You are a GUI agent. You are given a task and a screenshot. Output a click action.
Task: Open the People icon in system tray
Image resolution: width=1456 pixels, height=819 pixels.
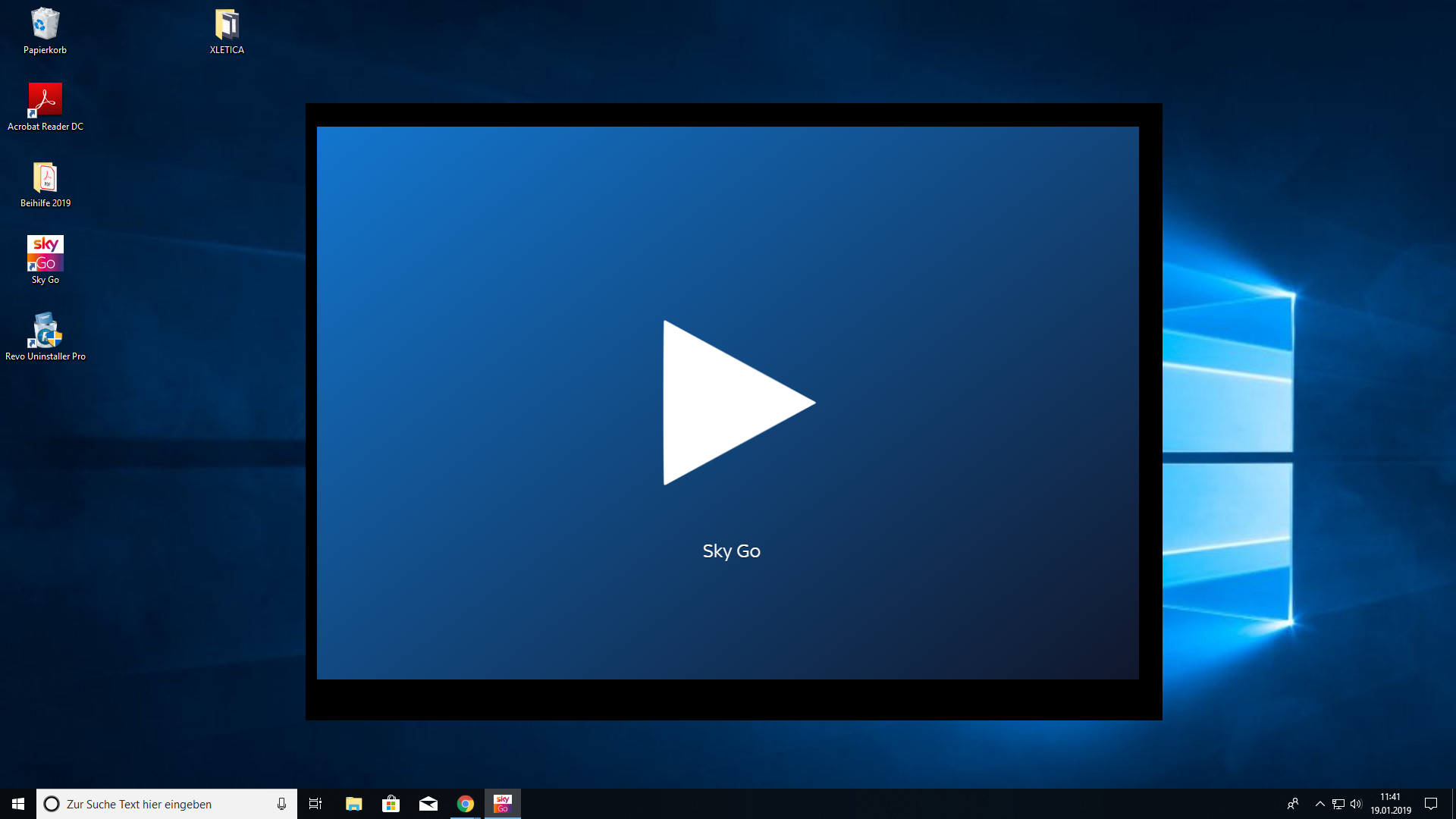click(1293, 804)
